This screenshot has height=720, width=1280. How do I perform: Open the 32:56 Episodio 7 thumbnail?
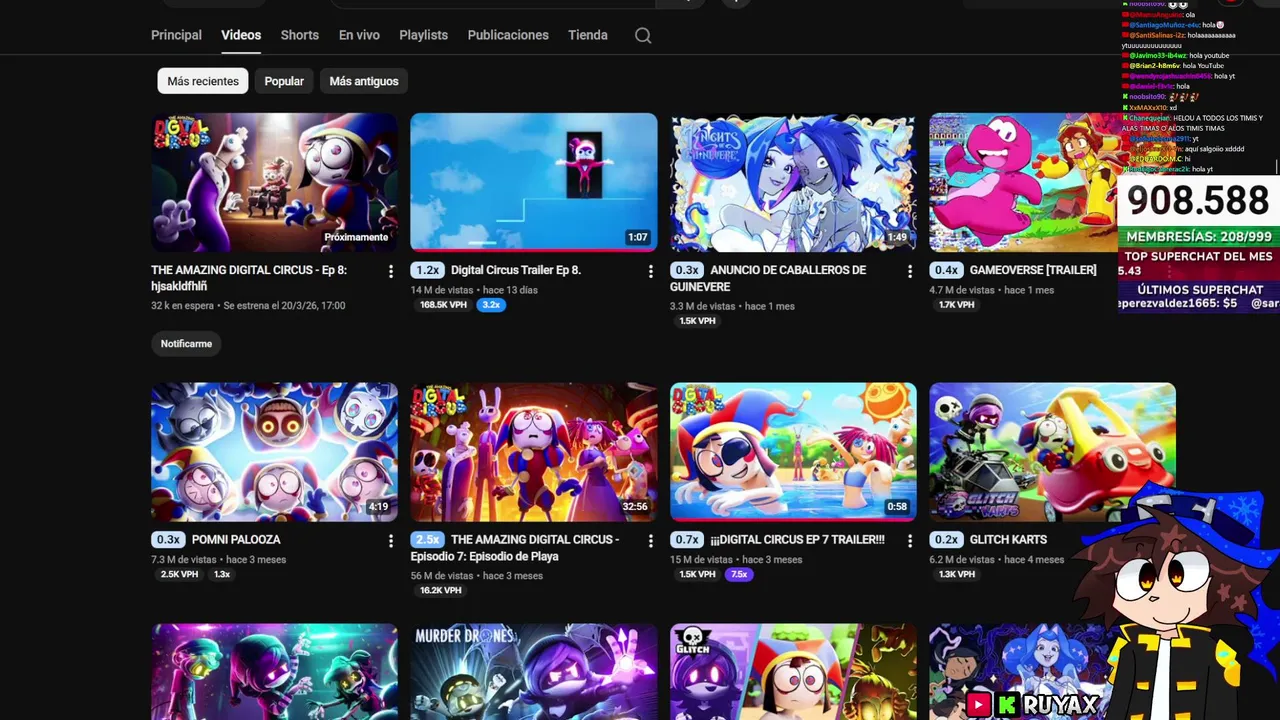click(x=534, y=452)
